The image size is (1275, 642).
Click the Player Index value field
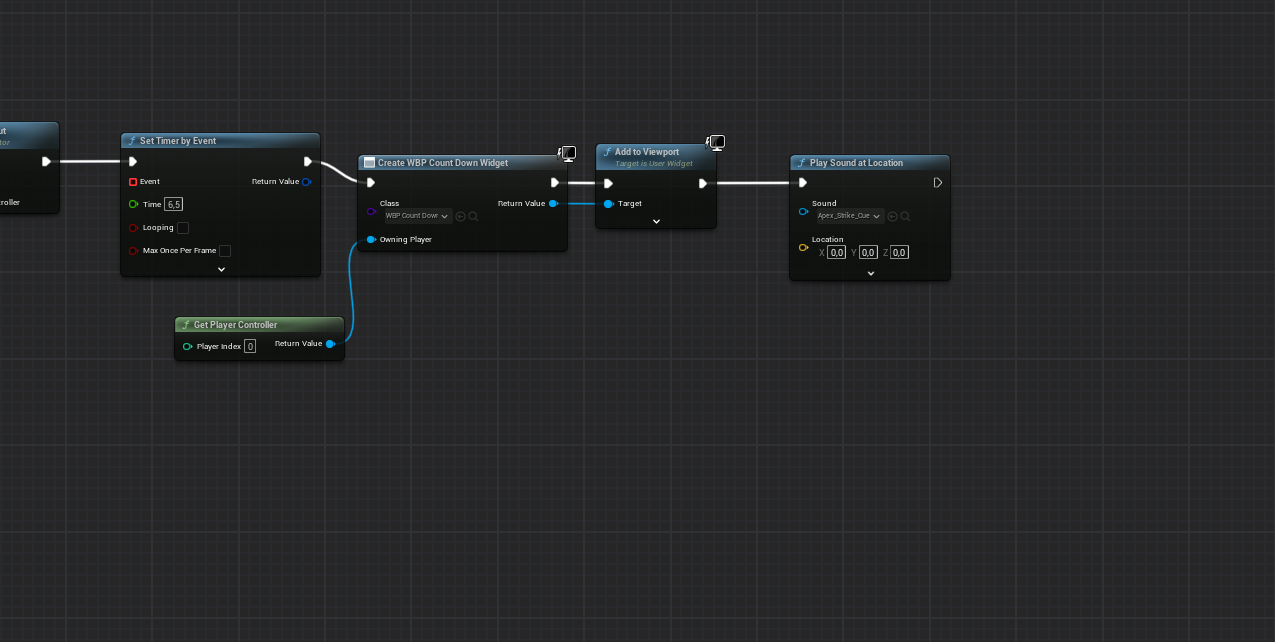pyautogui.click(x=250, y=347)
